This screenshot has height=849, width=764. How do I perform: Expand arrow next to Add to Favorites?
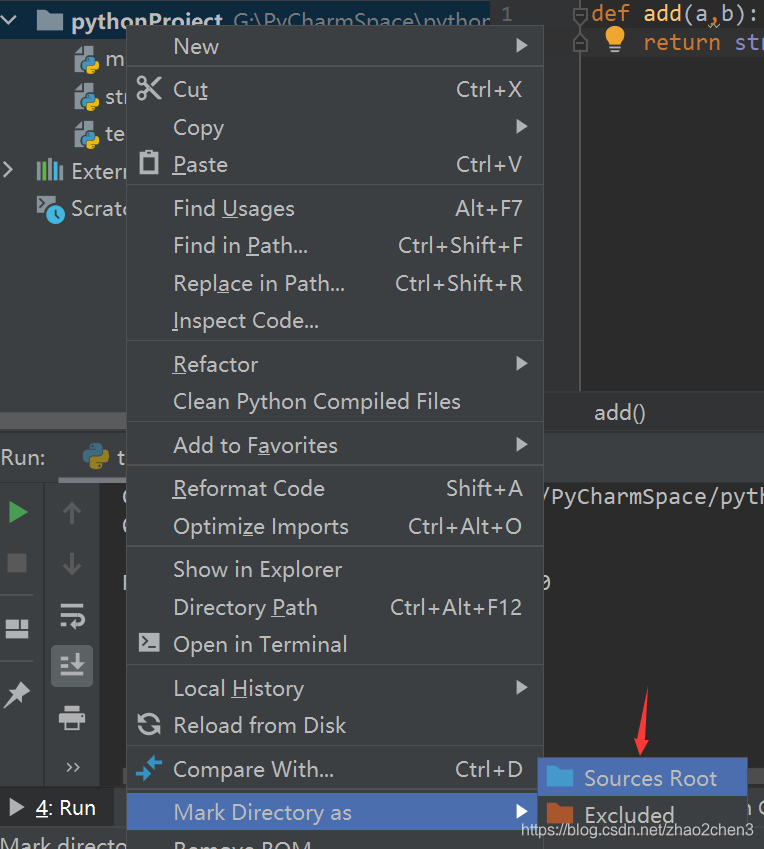(521, 445)
